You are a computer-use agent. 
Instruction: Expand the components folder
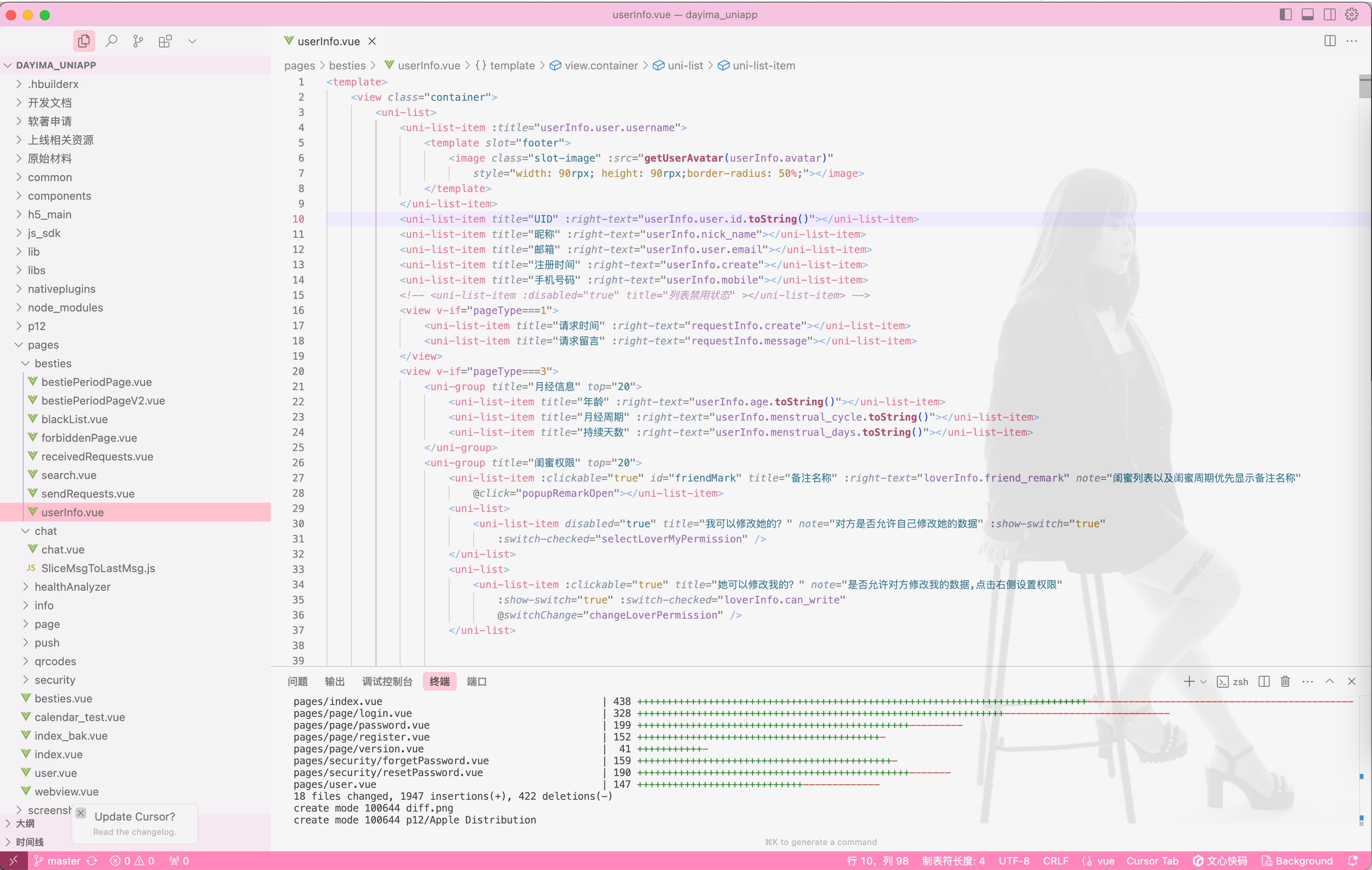tap(59, 195)
